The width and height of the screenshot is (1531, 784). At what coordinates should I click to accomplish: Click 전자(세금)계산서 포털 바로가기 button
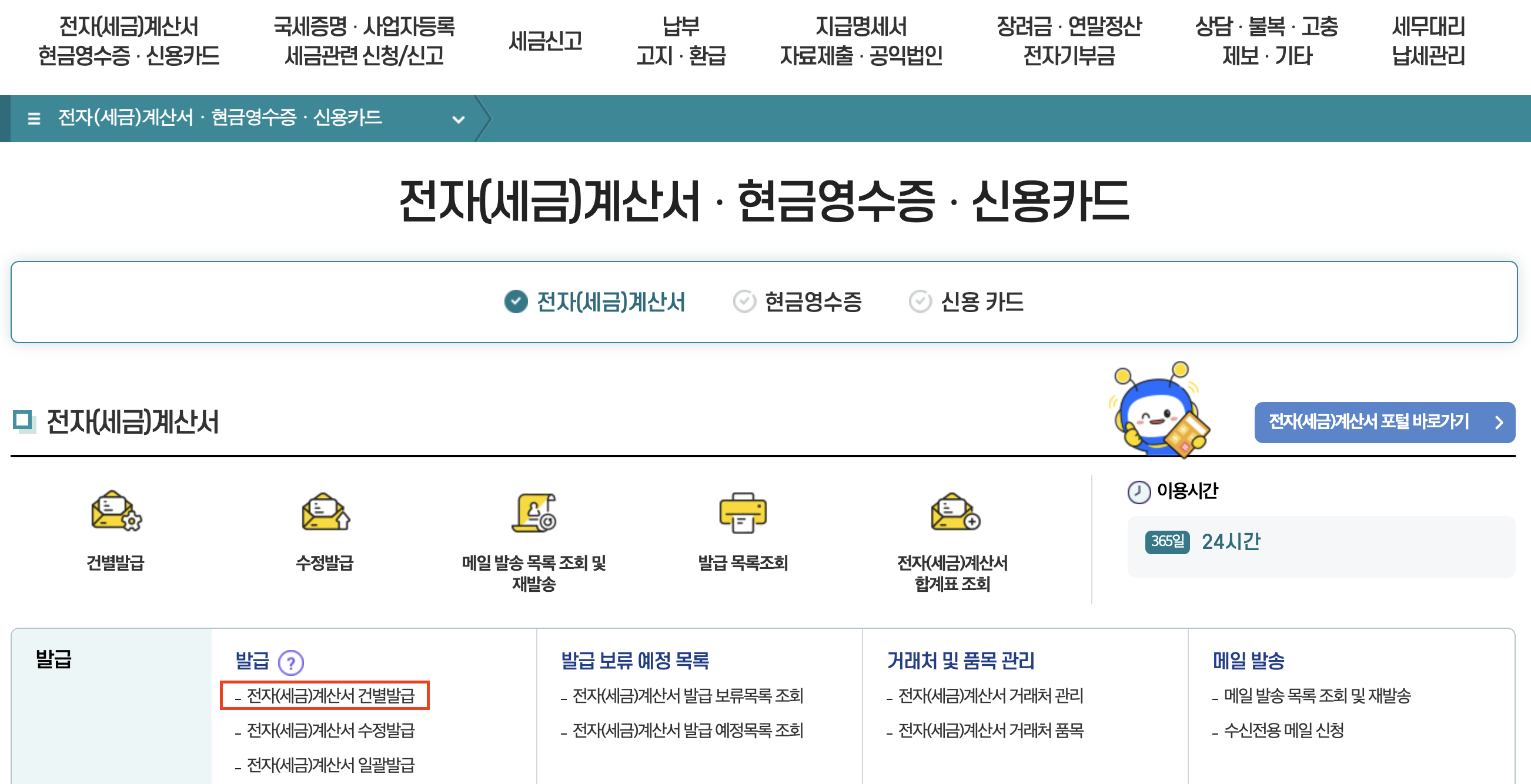[1383, 423]
